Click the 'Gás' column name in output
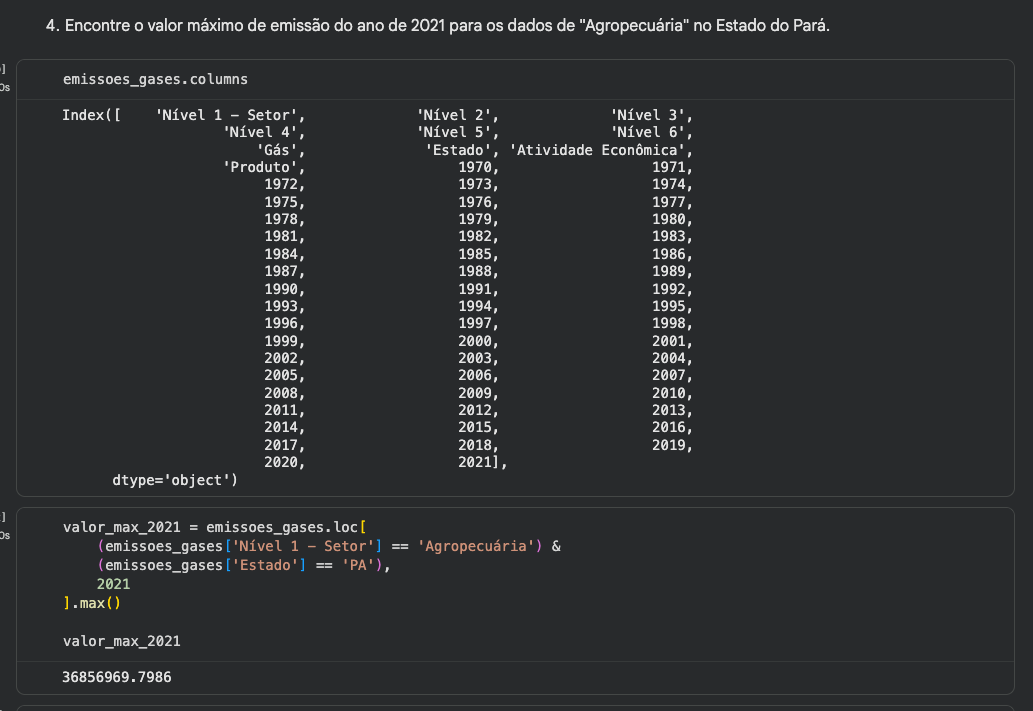This screenshot has height=711, width=1033. pos(277,150)
